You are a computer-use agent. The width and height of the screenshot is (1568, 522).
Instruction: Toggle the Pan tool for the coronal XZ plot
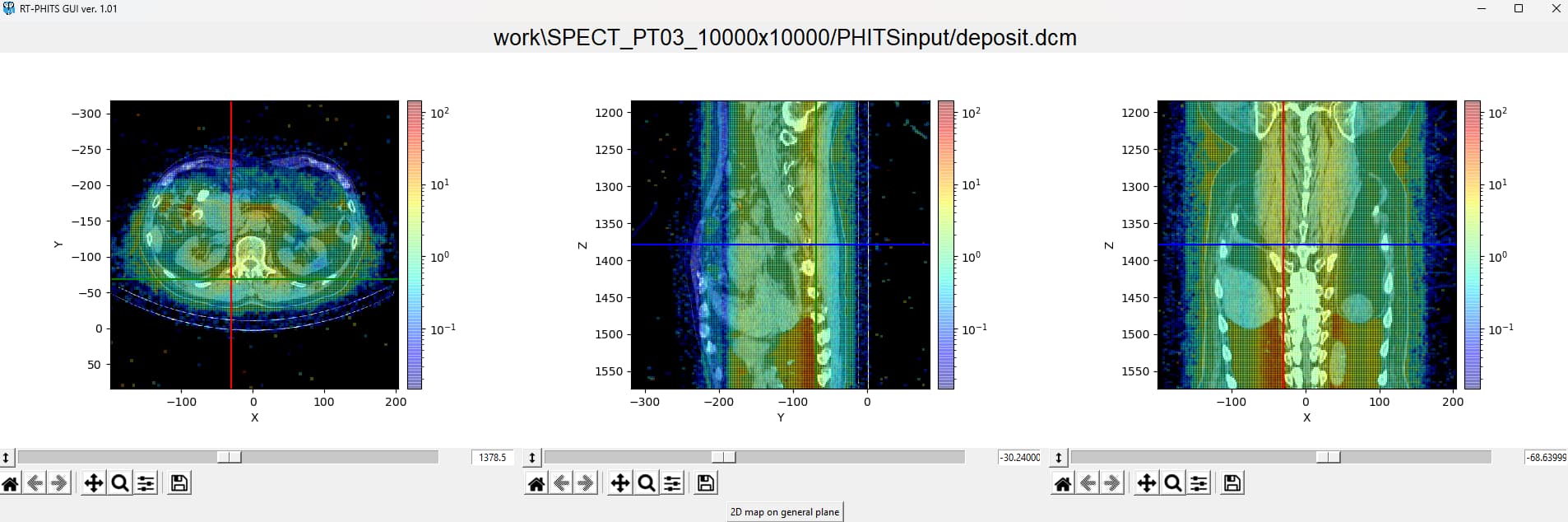[1147, 483]
